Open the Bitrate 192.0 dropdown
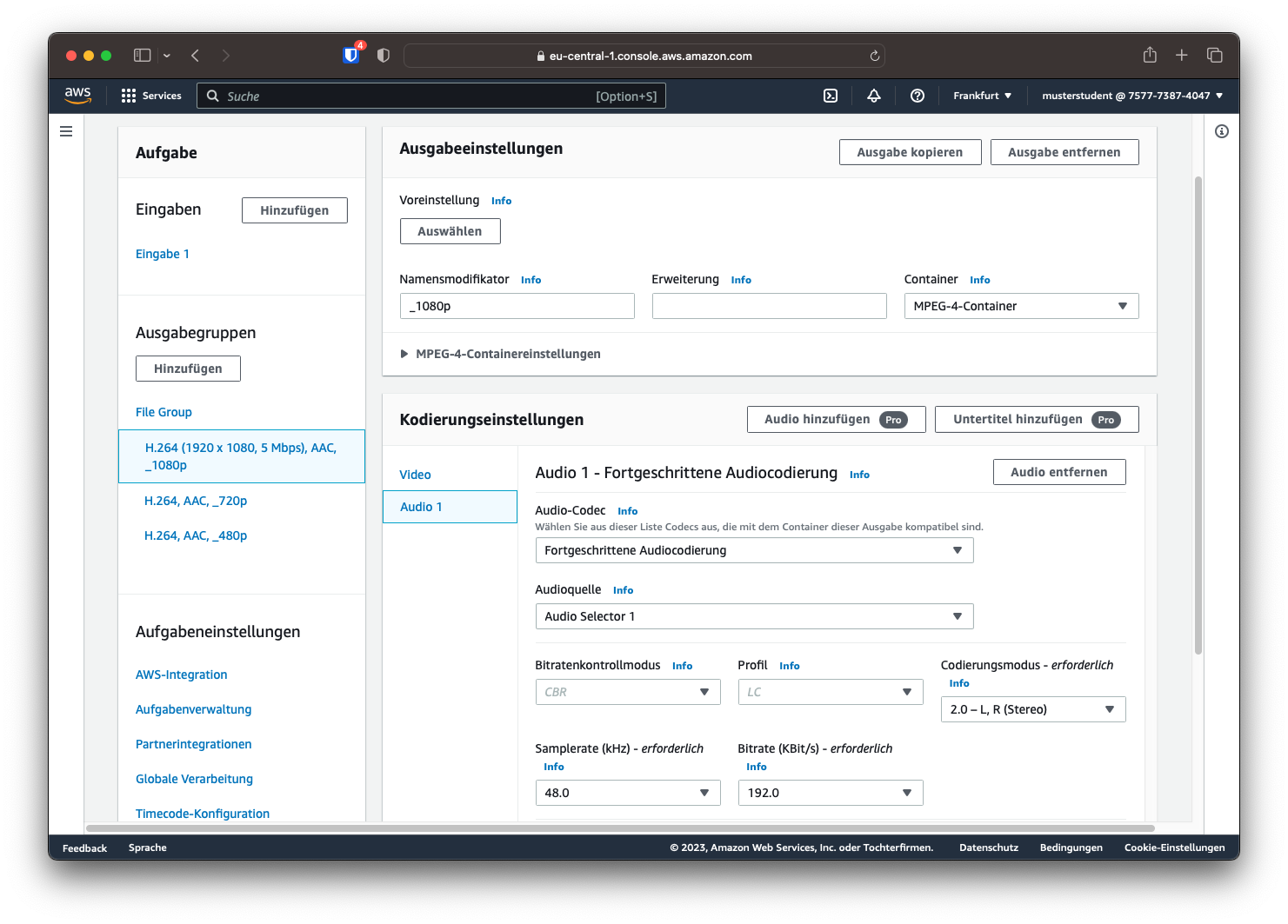The width and height of the screenshot is (1288, 924). pos(831,793)
